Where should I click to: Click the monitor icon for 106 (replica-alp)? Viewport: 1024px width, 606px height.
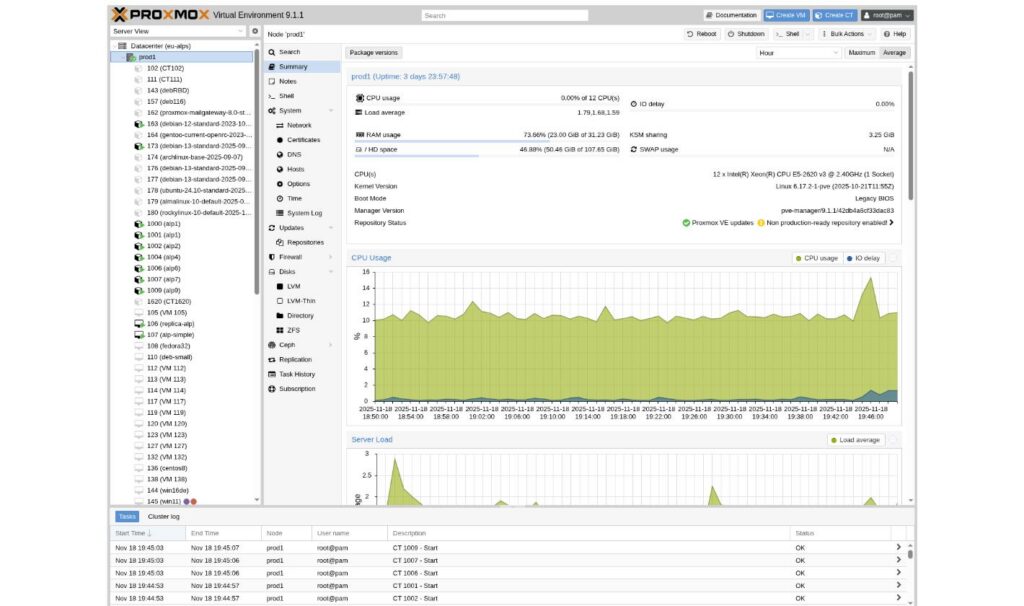pyautogui.click(x=138, y=324)
